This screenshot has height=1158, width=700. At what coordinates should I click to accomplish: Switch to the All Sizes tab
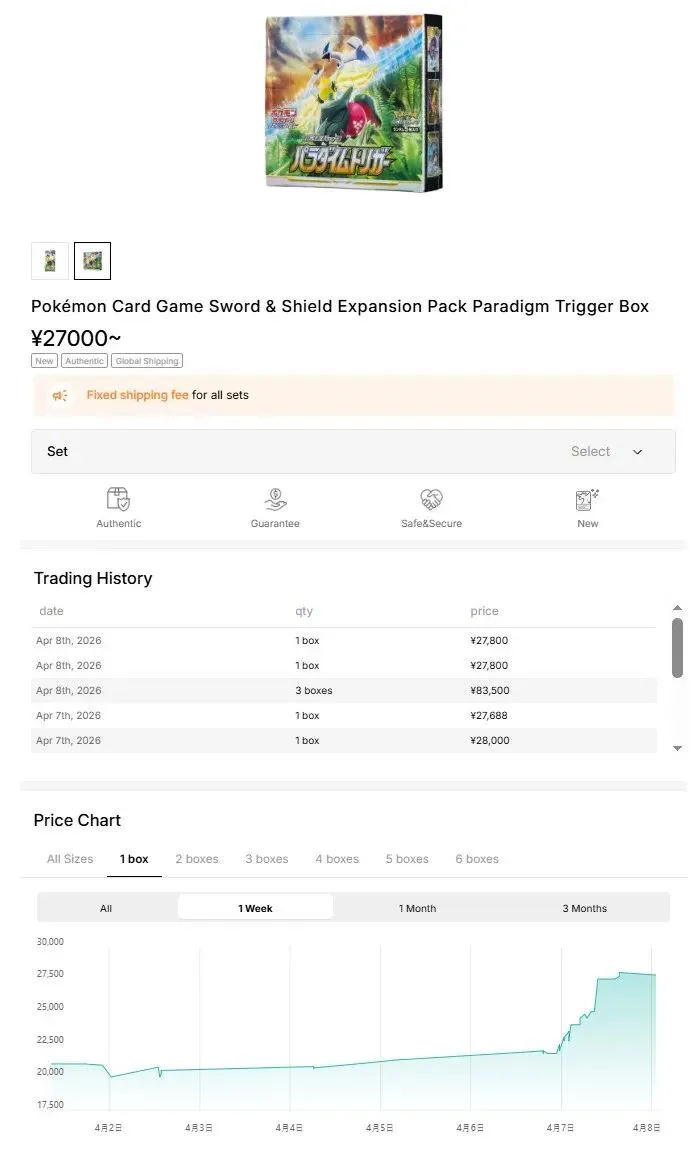tap(70, 859)
